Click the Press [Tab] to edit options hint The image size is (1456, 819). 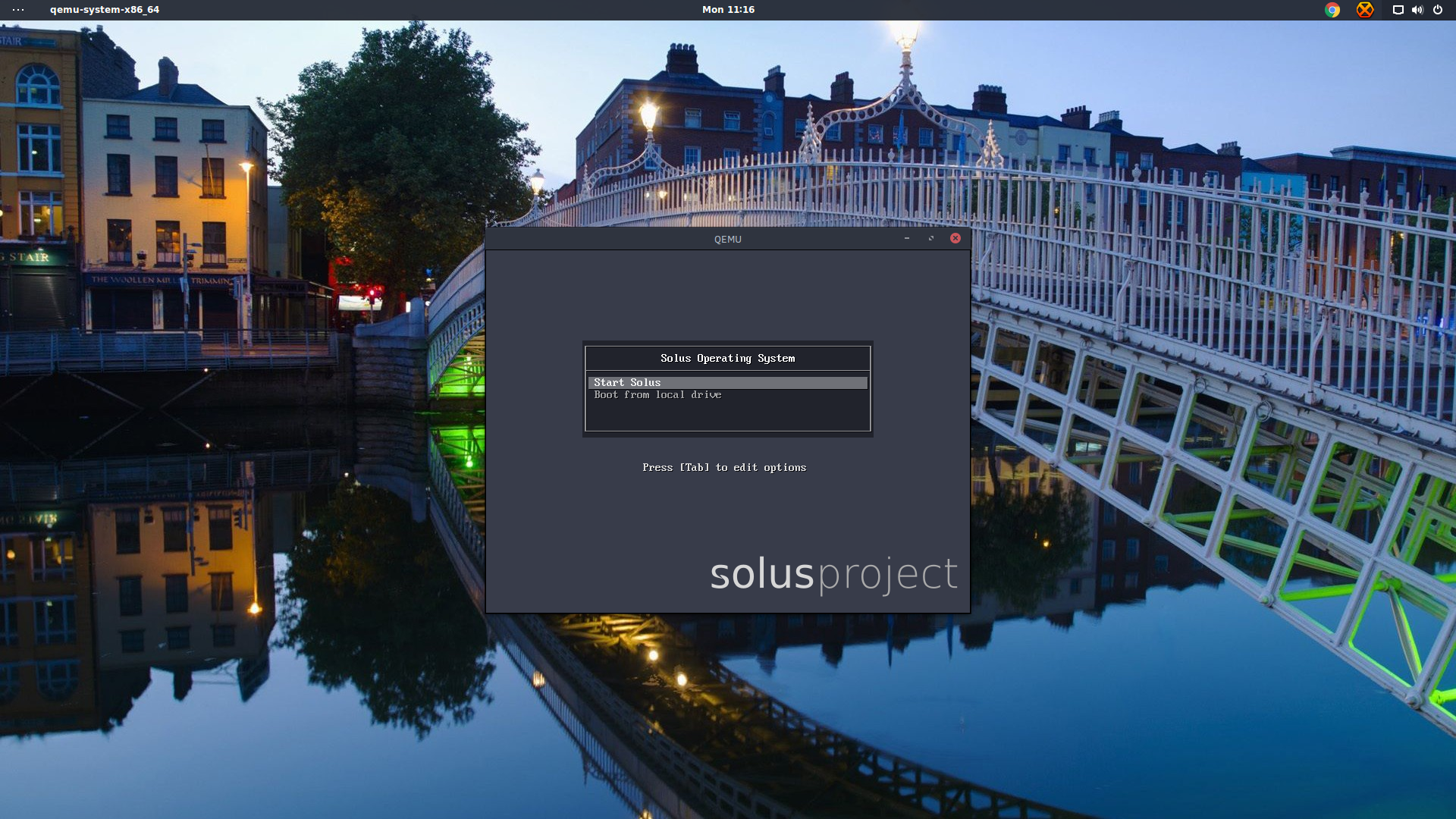(x=724, y=468)
